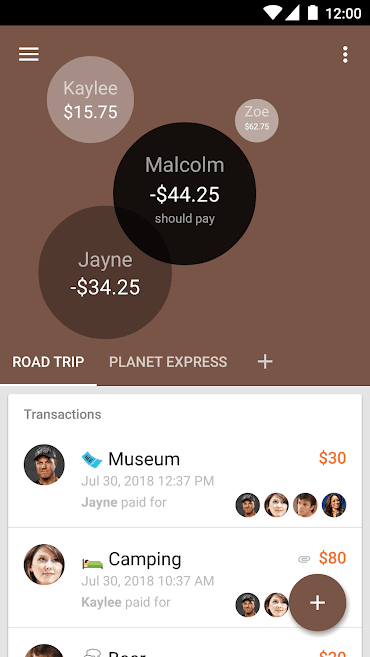
Task: Open the three-dot overflow menu
Action: (x=345, y=54)
